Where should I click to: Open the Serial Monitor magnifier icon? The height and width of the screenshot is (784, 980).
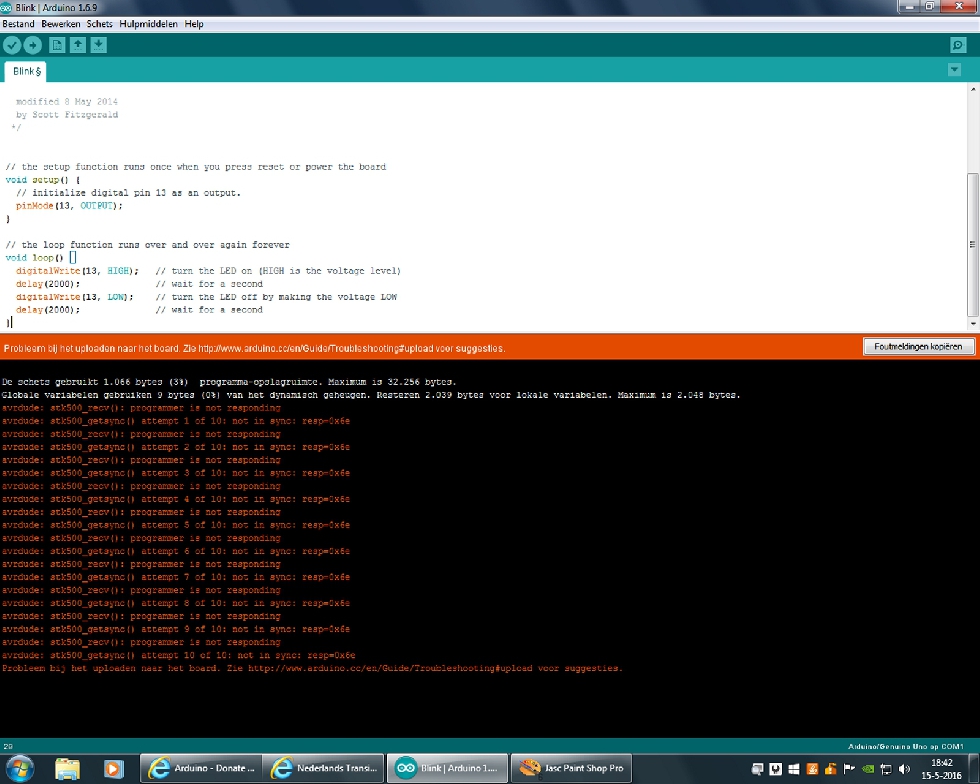[x=958, y=45]
